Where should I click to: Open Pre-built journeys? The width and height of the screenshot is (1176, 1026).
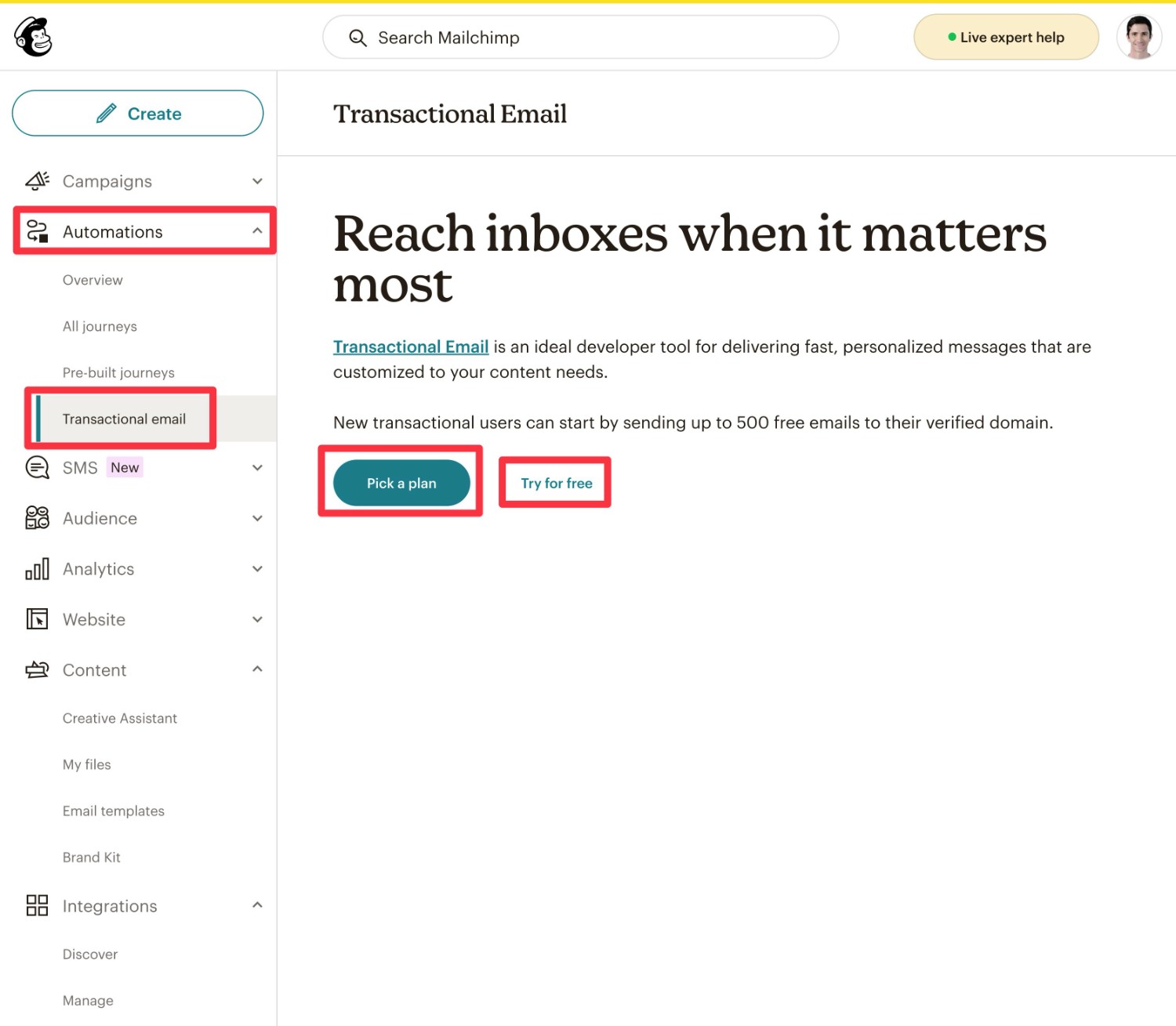pos(118,373)
